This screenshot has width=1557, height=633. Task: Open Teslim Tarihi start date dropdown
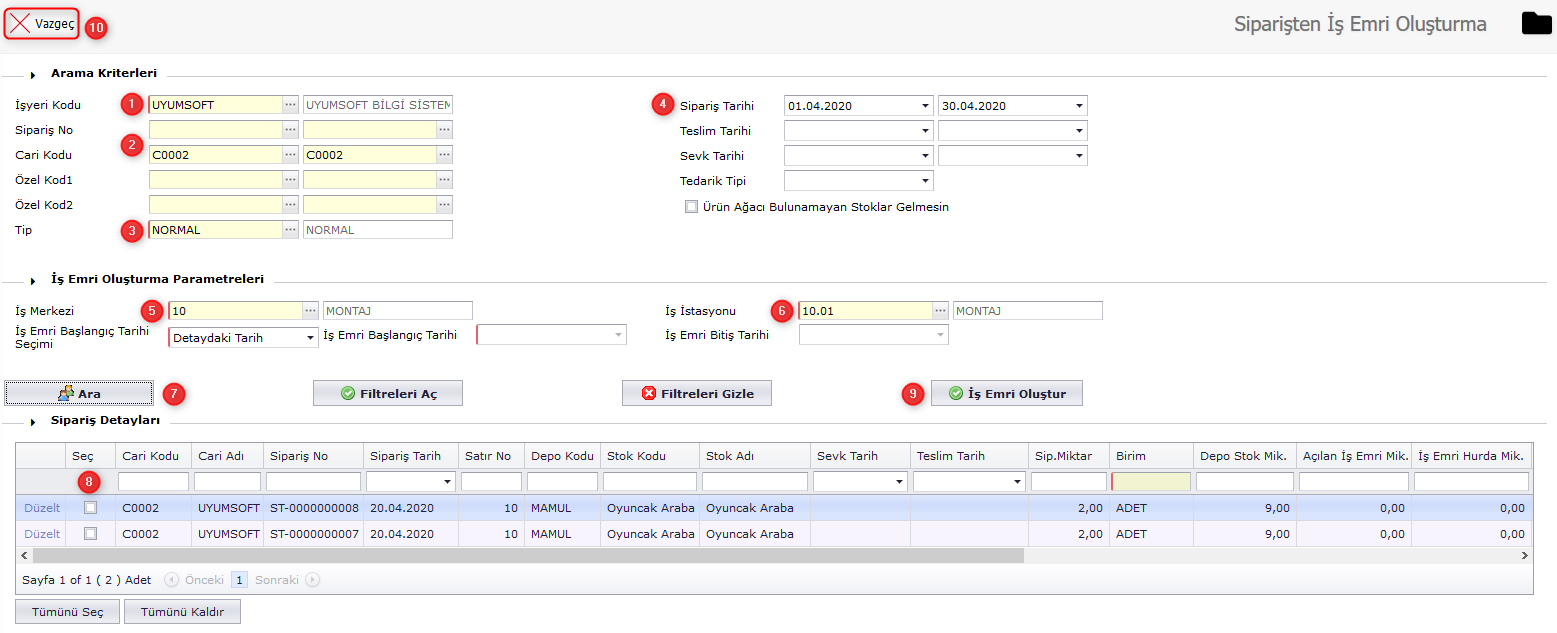925,131
